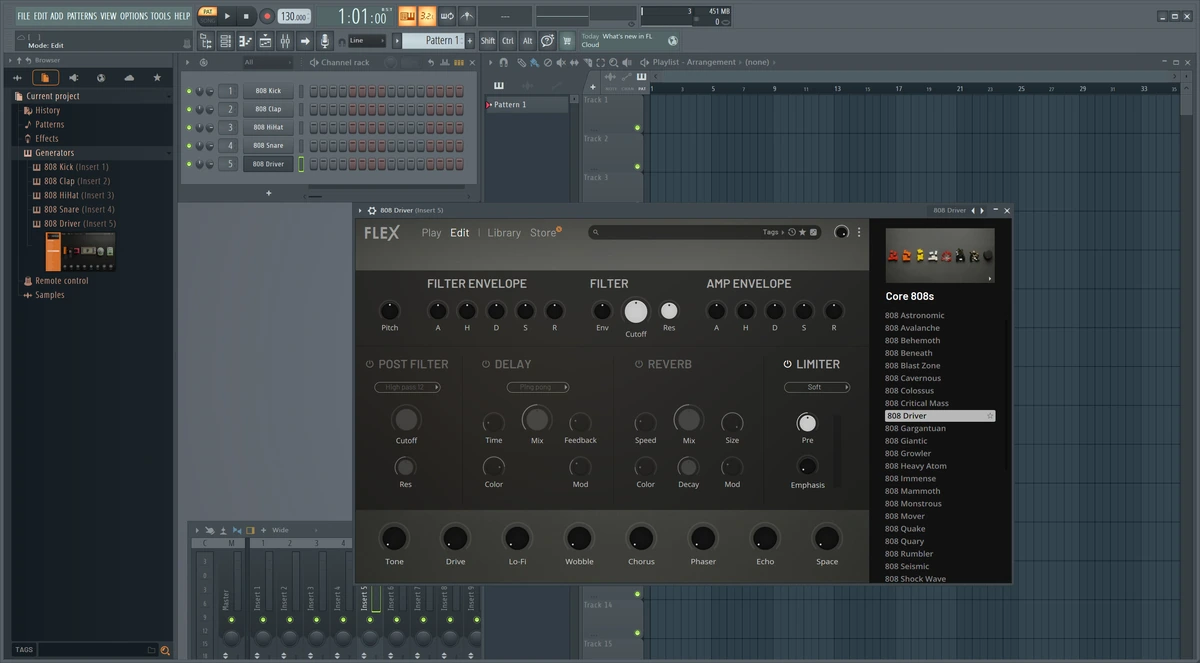
Task: Select the cloud tab in Browser
Action: 129,77
